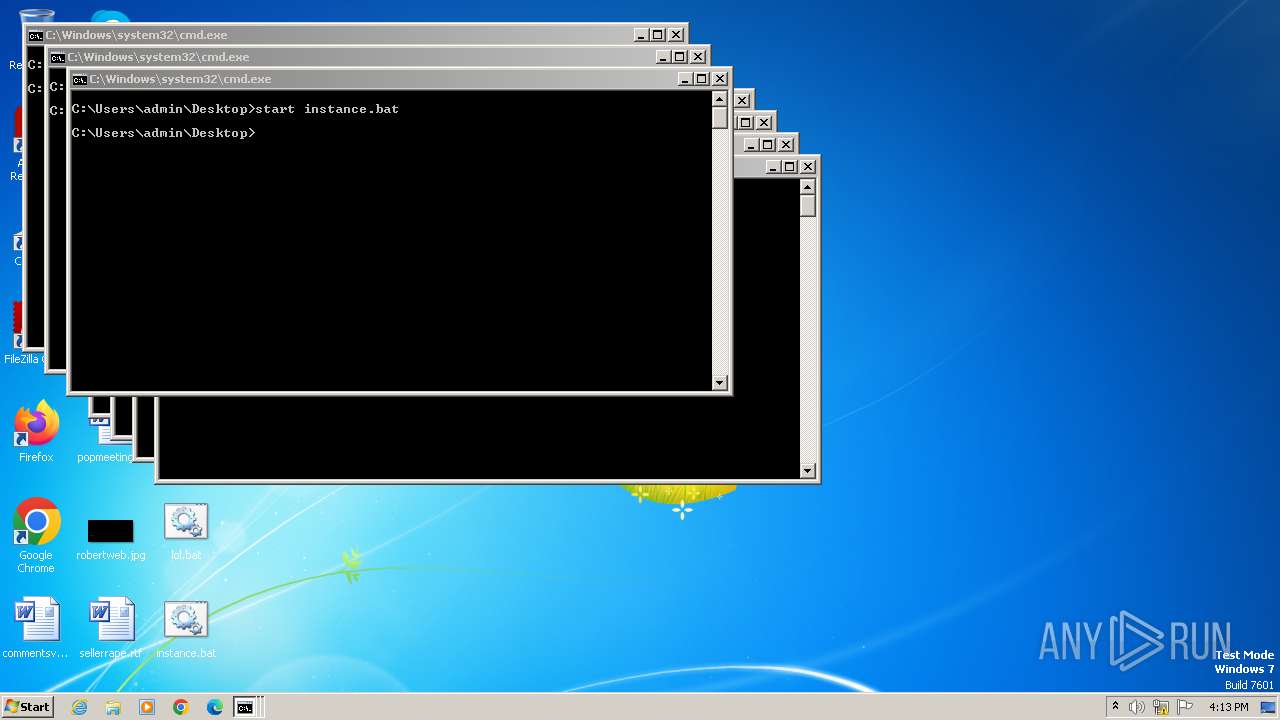Minimize the front cmd.exe window
The image size is (1280, 720).
(686, 79)
